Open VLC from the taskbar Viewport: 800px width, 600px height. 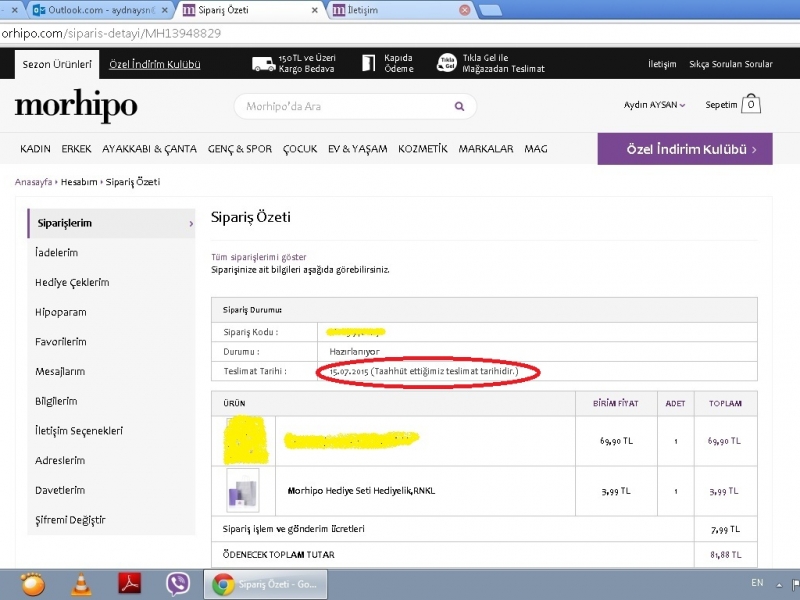click(81, 584)
